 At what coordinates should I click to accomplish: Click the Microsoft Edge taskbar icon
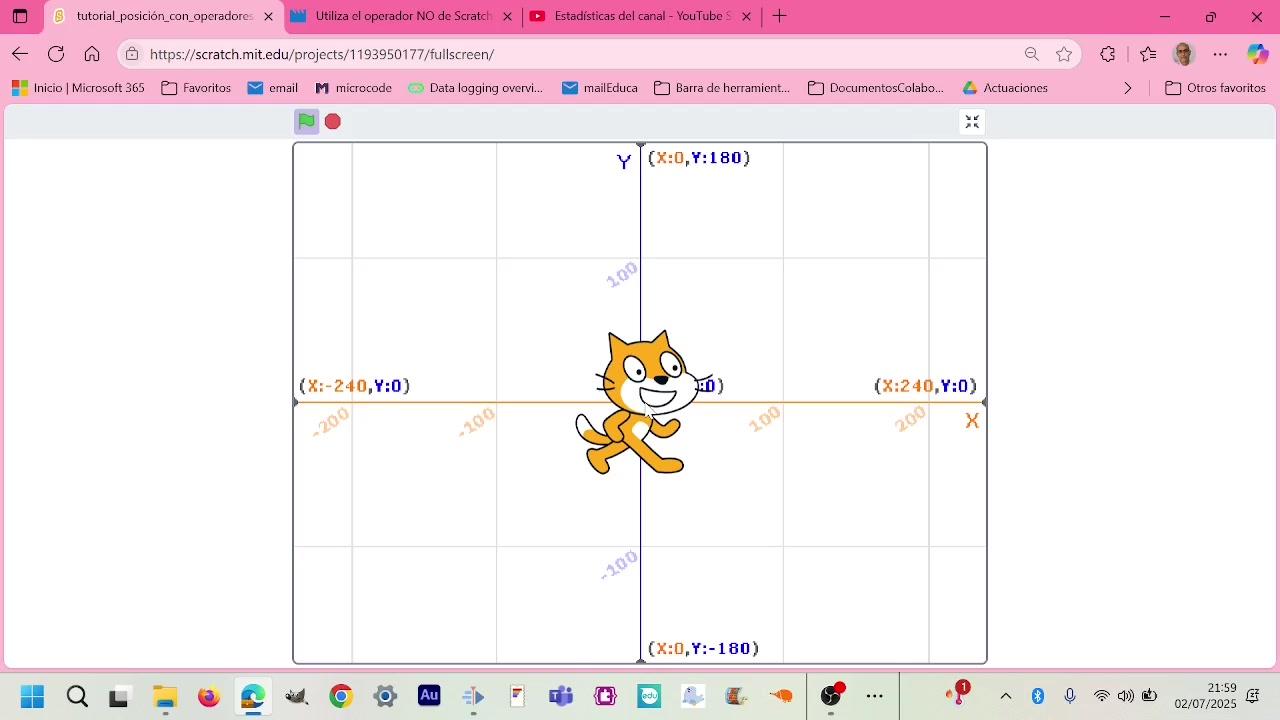(x=253, y=696)
